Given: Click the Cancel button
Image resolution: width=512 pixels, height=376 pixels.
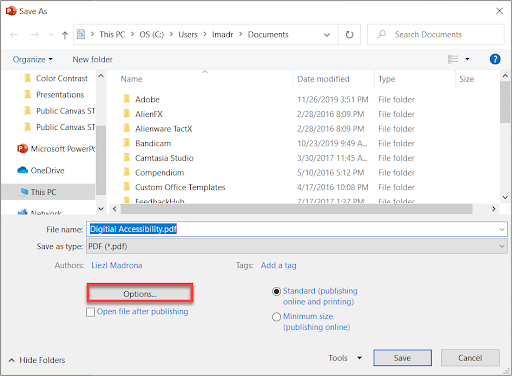Looking at the screenshot, I should click(x=470, y=358).
